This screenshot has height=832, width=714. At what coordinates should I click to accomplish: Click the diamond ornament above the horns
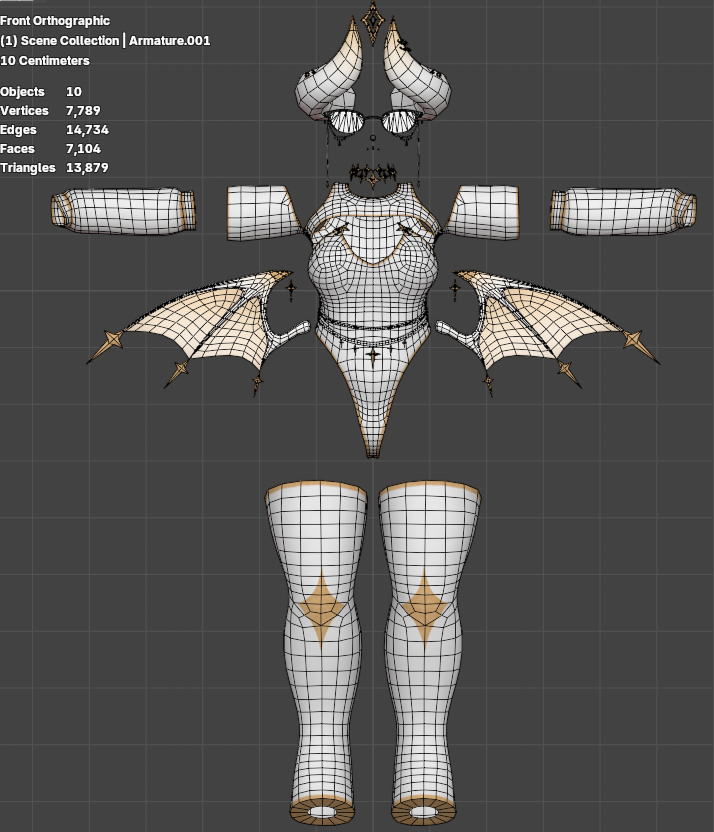click(x=373, y=21)
